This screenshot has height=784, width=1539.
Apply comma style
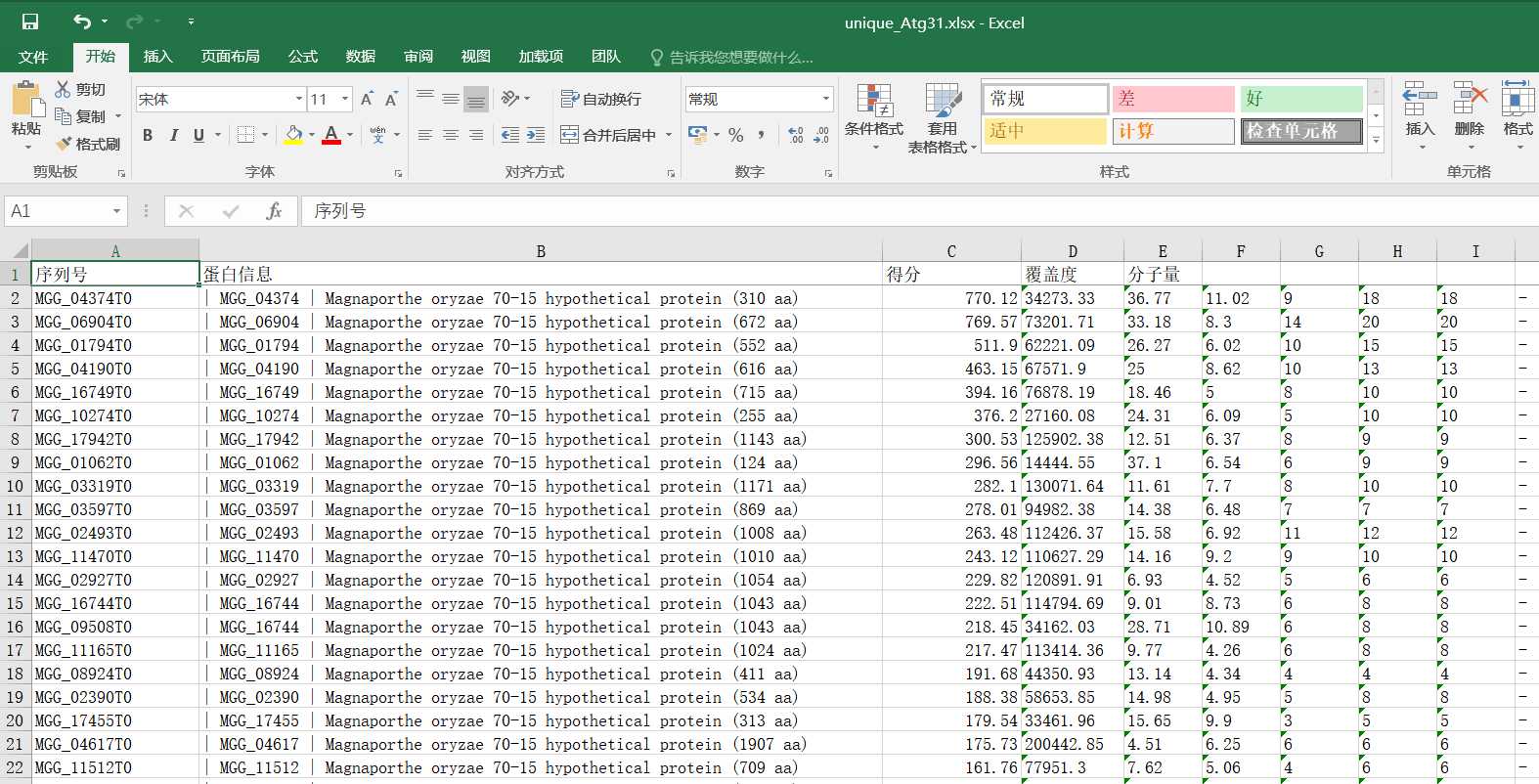click(x=762, y=135)
